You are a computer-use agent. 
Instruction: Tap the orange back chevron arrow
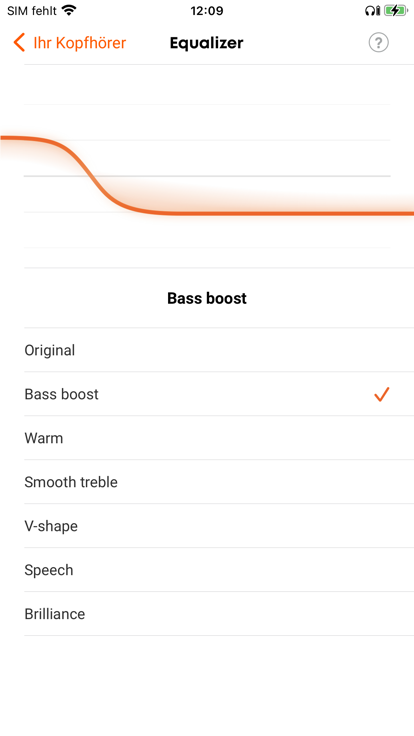coord(19,43)
